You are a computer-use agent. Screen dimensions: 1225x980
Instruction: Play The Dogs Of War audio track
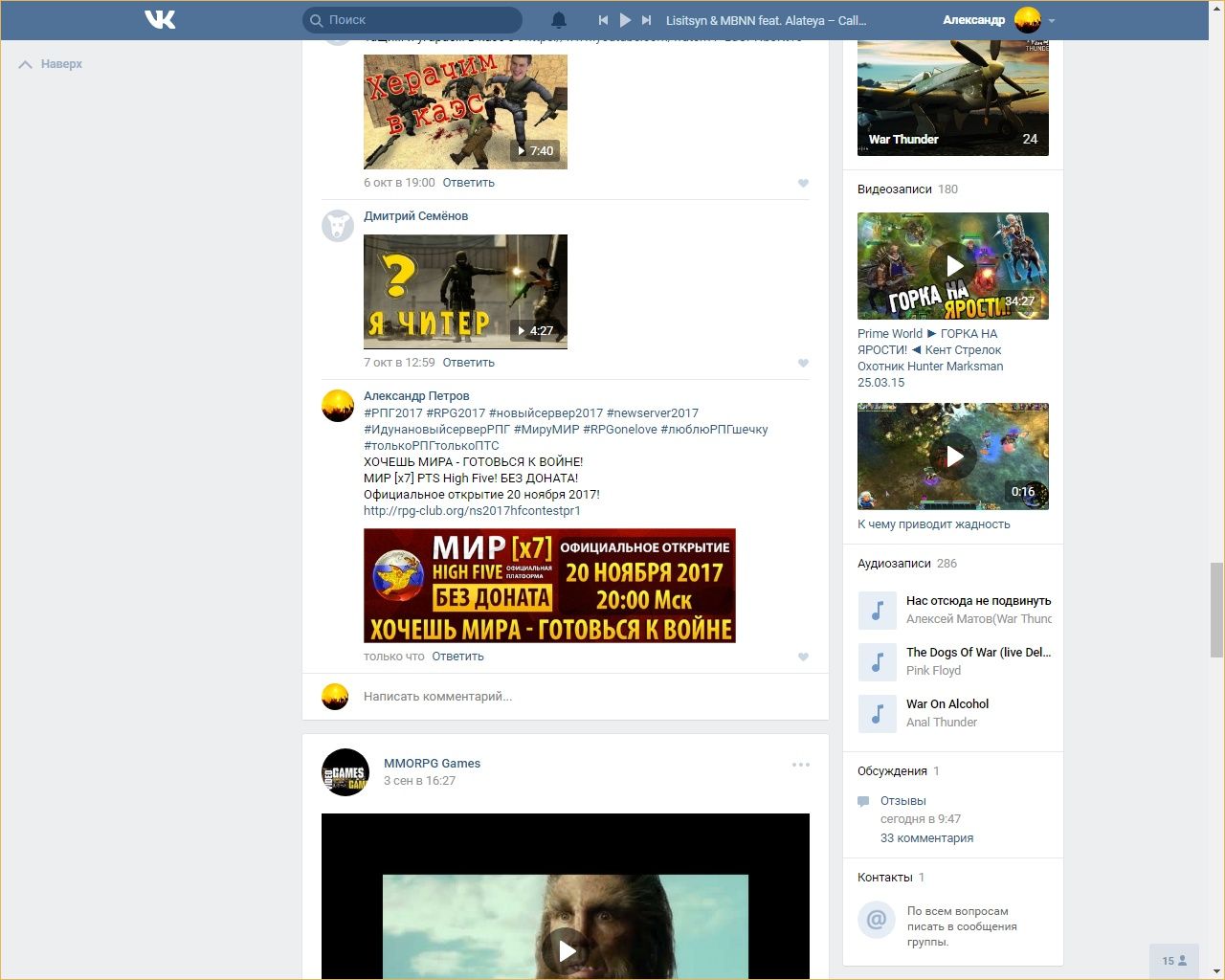coord(877,661)
